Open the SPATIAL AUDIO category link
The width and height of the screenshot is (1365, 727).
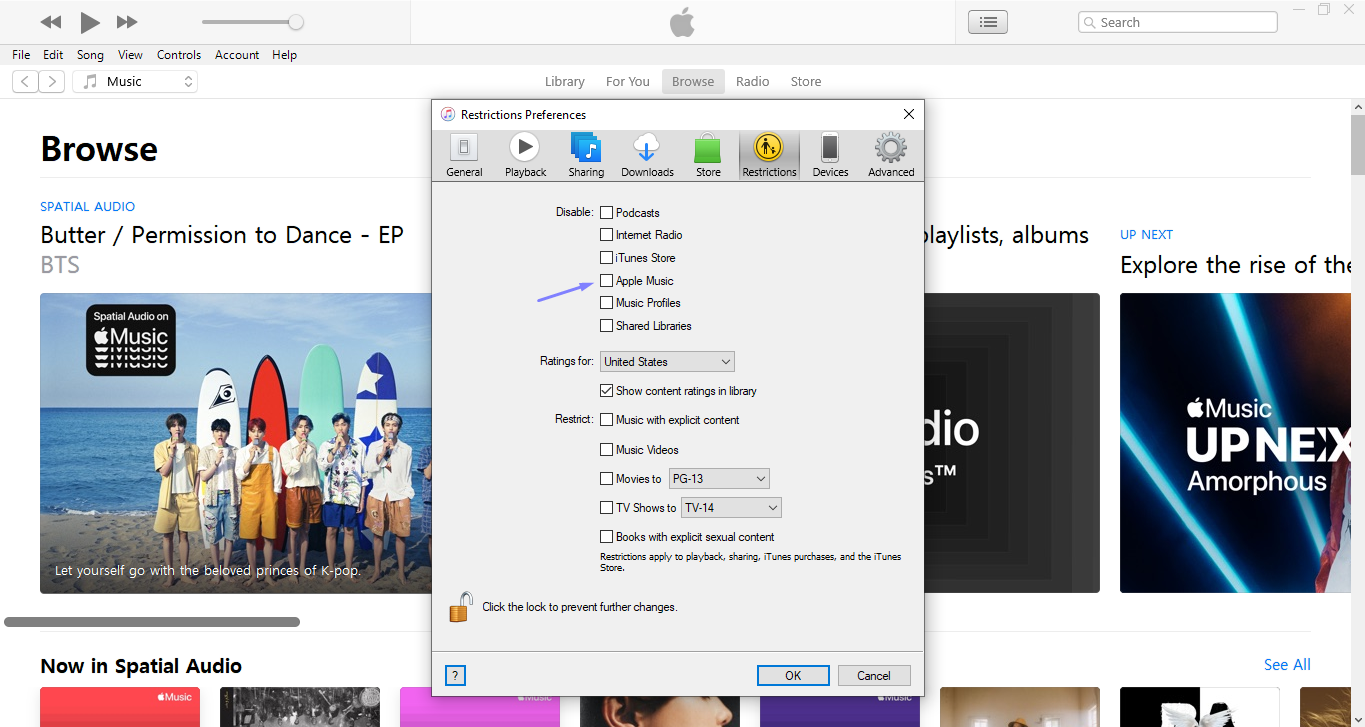88,207
